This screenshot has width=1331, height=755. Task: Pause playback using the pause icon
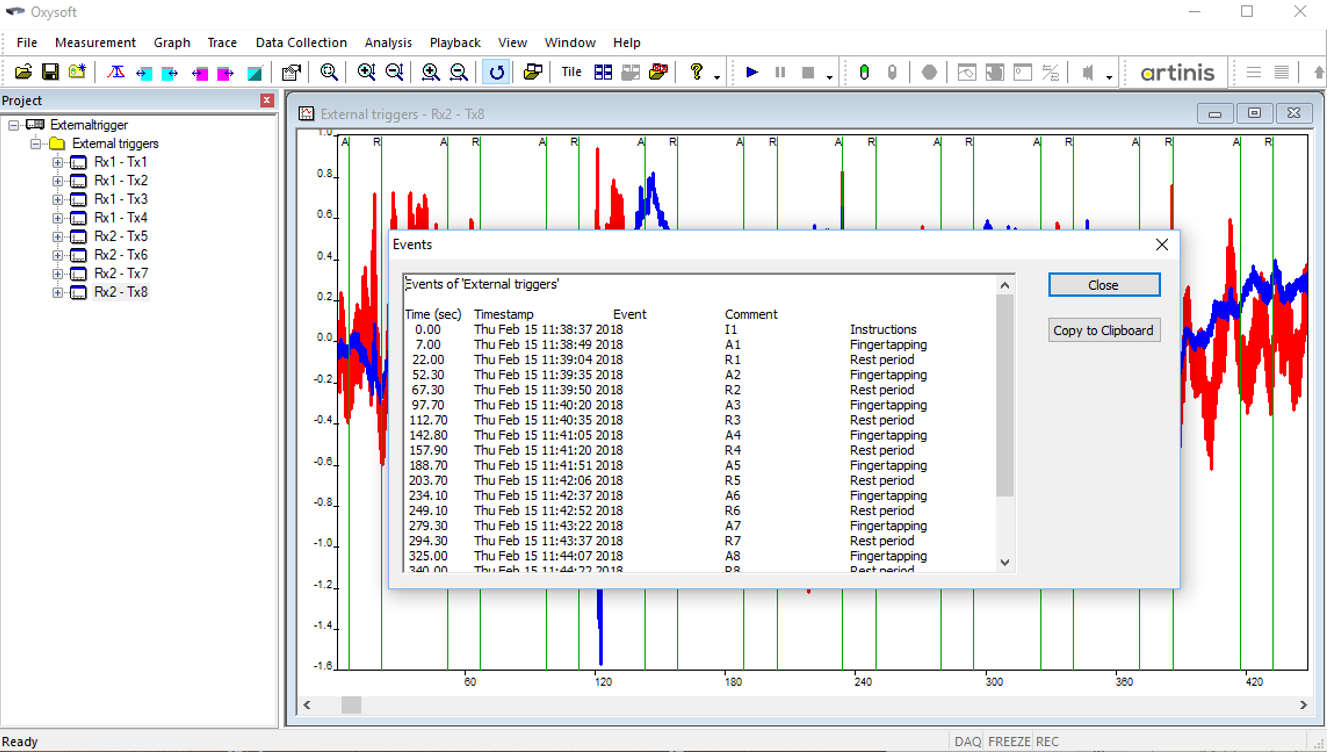point(780,71)
